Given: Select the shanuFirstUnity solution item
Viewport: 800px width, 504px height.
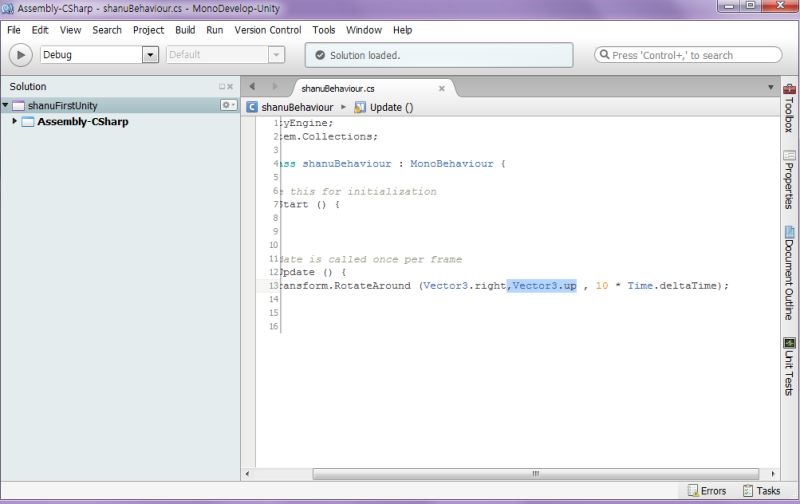Looking at the screenshot, I should point(62,106).
